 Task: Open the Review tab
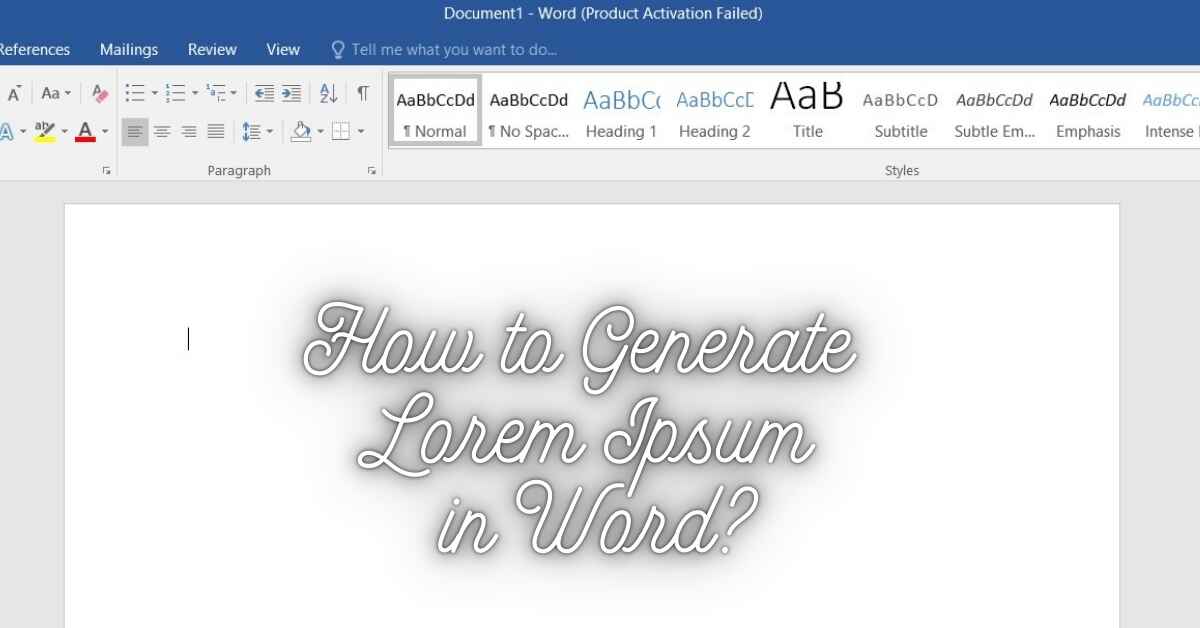coord(212,49)
